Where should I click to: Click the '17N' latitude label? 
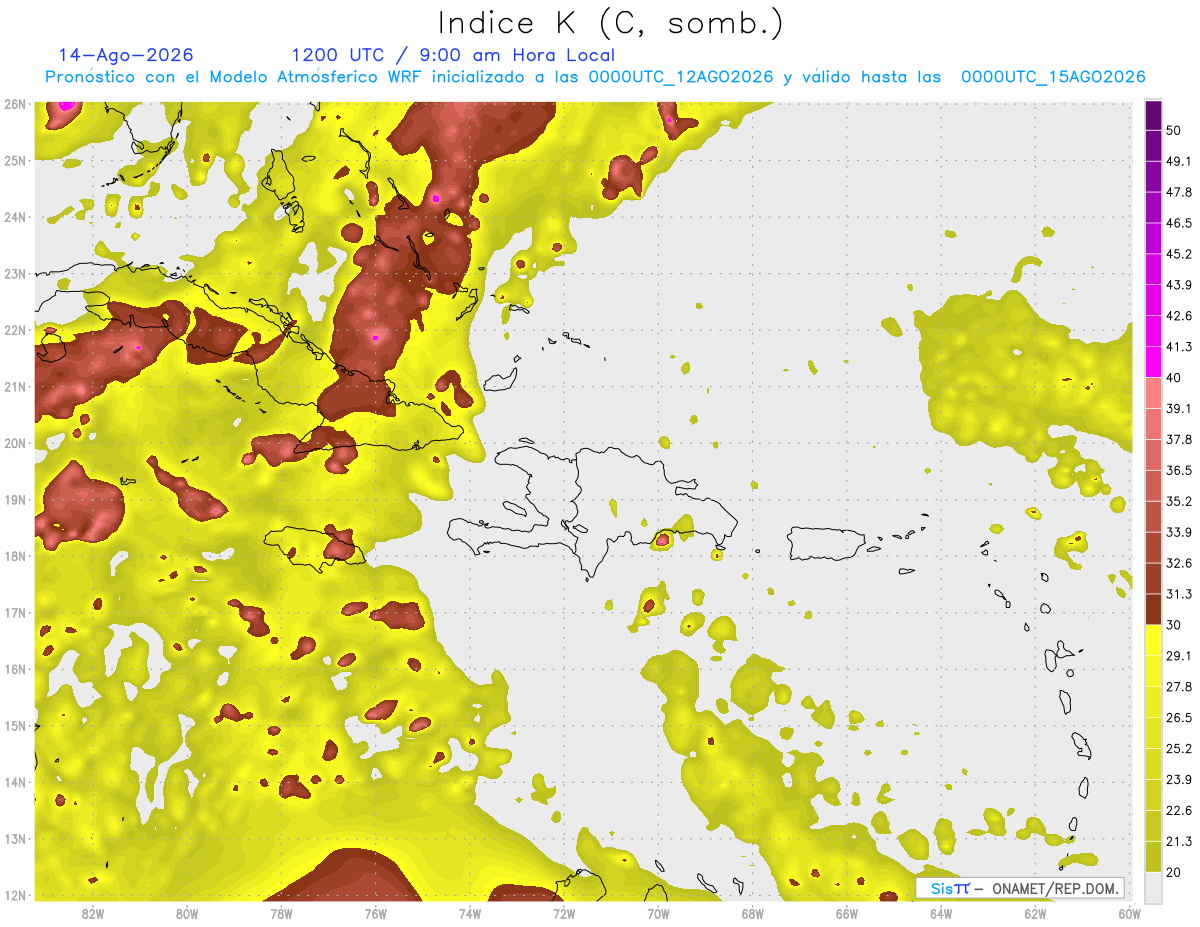[14, 612]
